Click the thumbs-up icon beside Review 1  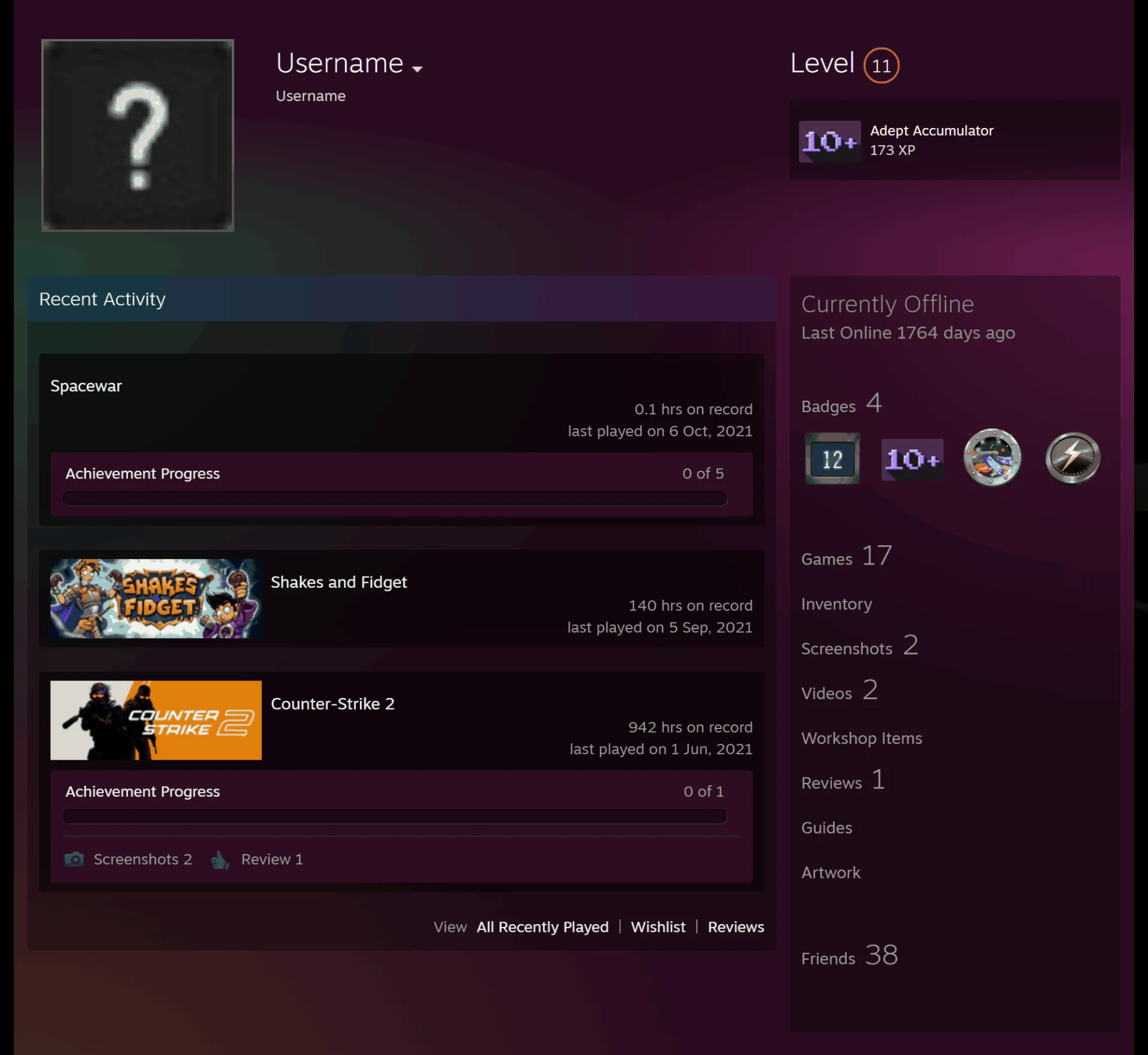pos(219,859)
